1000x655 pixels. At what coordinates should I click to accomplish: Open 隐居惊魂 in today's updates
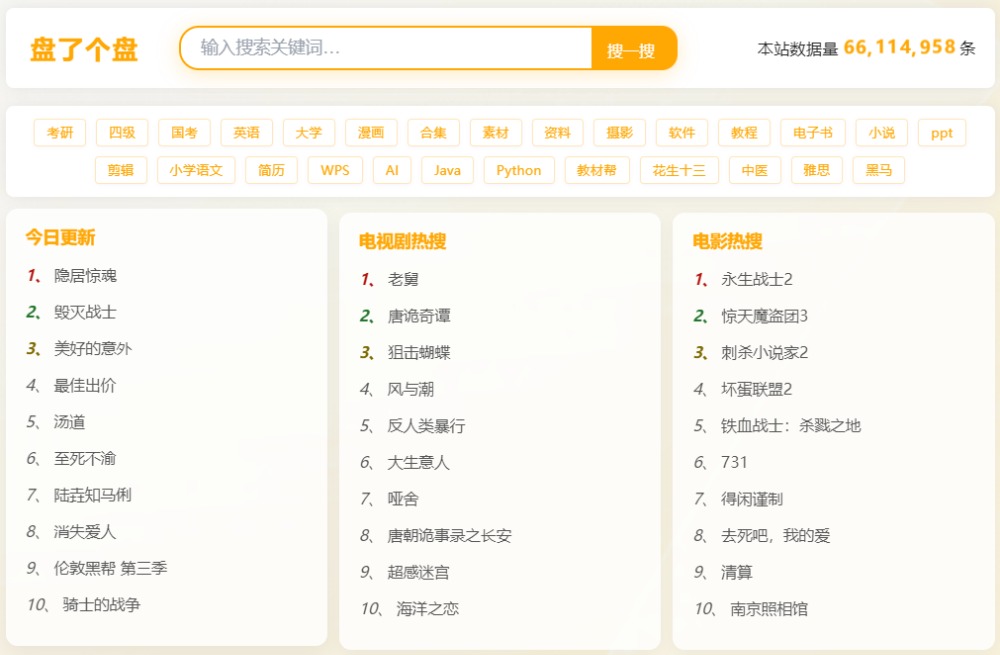[85, 275]
